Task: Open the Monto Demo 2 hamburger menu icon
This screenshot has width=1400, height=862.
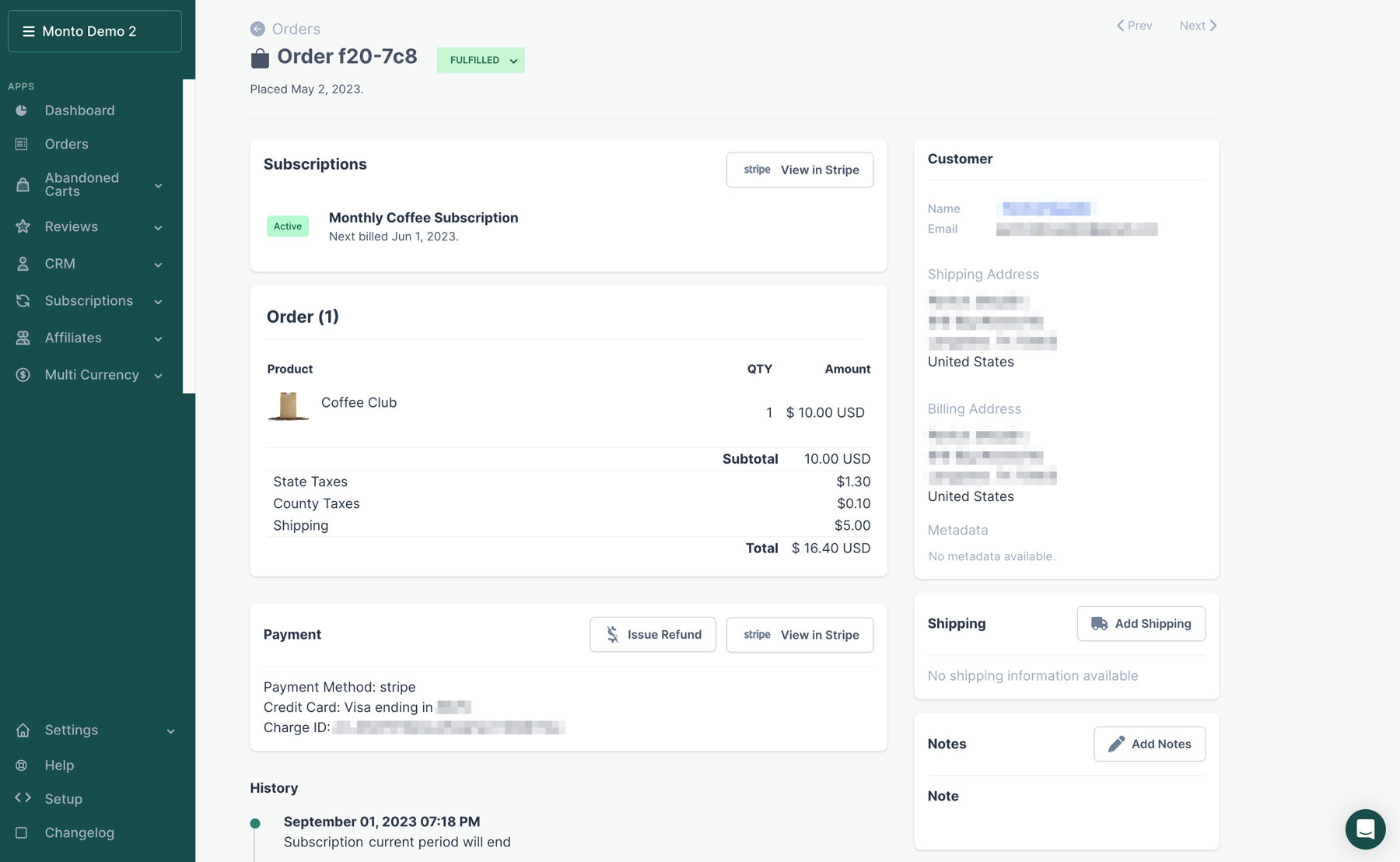Action: pyautogui.click(x=29, y=31)
